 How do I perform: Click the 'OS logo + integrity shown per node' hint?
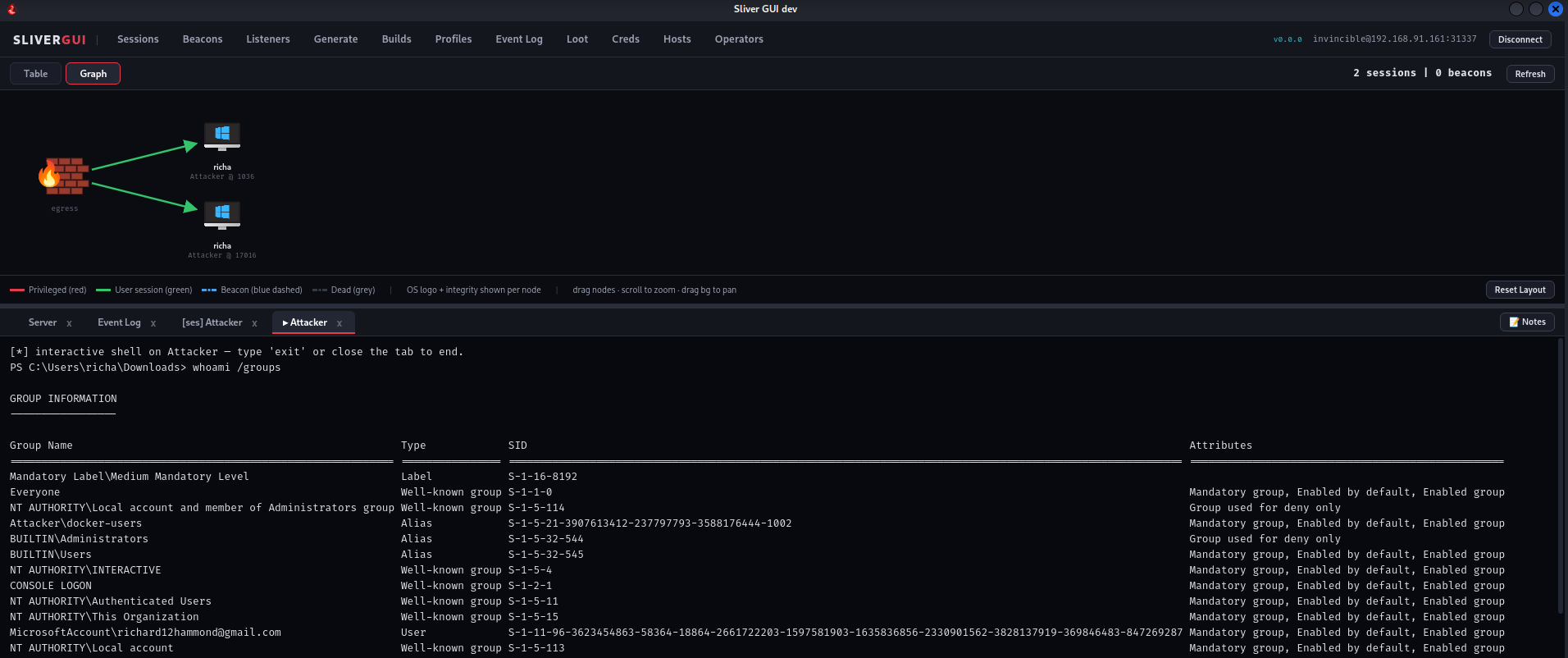474,290
